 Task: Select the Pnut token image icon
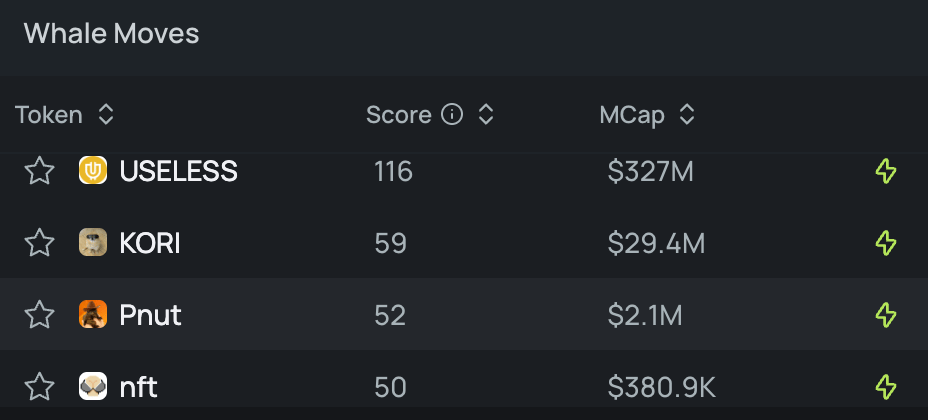tap(93, 314)
